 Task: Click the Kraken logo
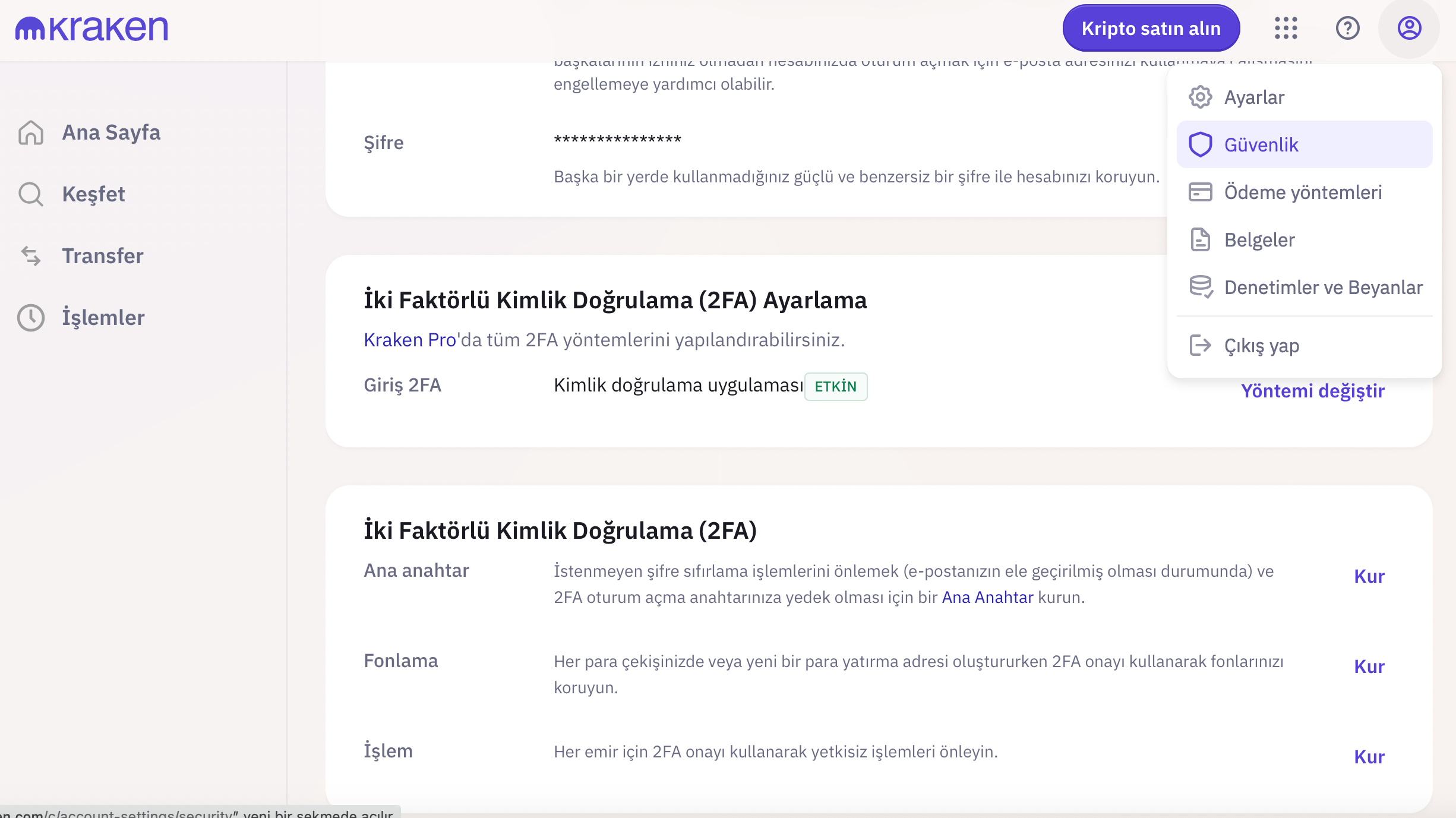pyautogui.click(x=91, y=29)
